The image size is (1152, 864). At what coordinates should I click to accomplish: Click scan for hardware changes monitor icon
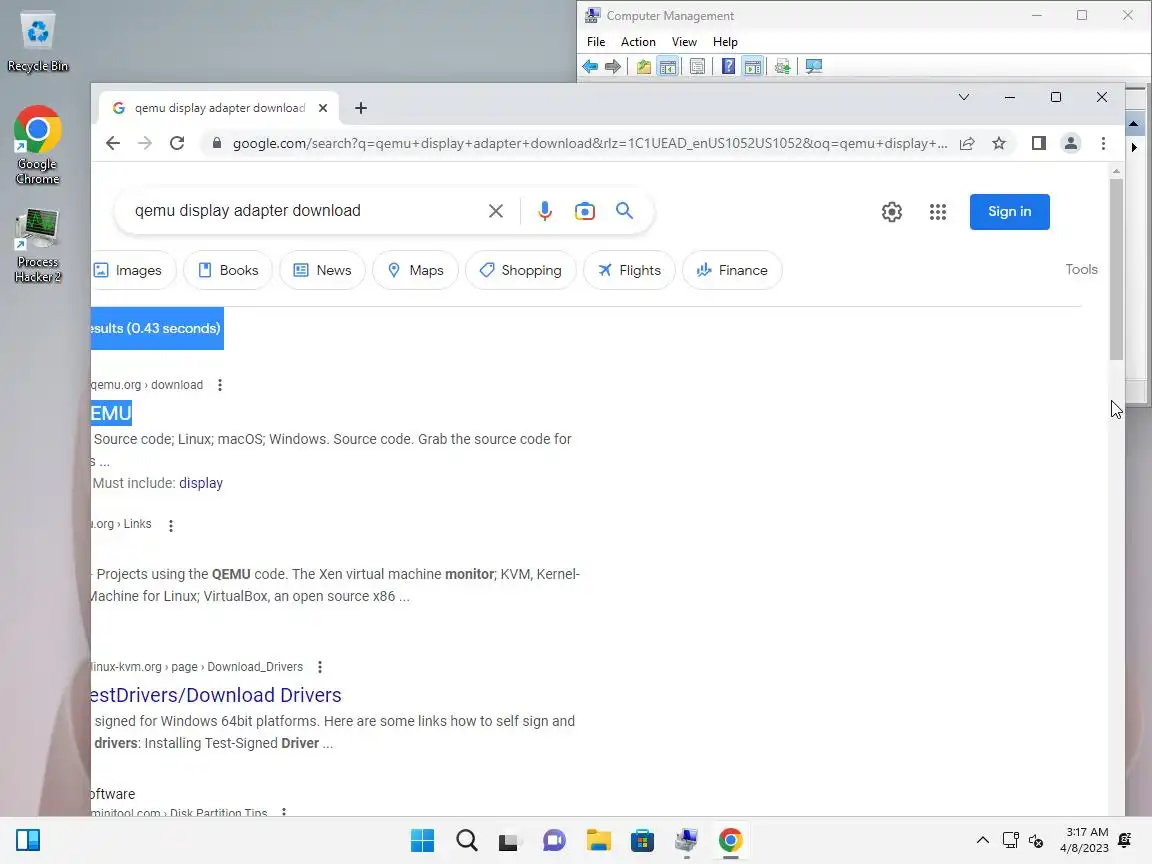(x=813, y=67)
